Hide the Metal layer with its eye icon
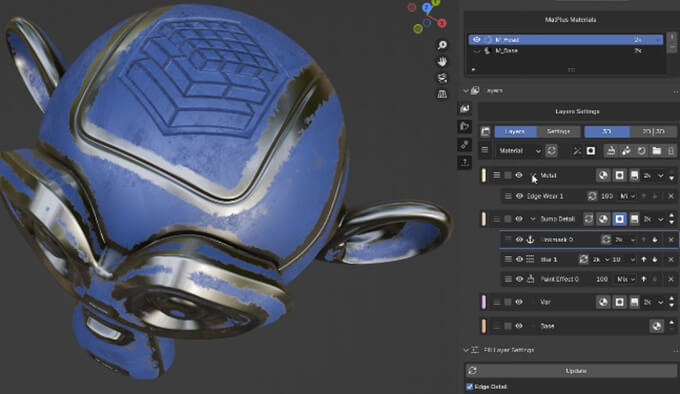Screen dimensions: 680x394 pos(519,176)
